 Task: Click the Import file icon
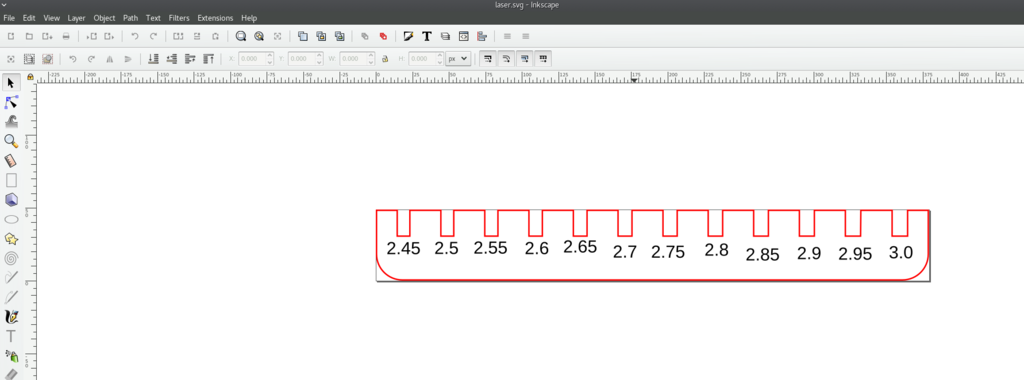click(91, 37)
